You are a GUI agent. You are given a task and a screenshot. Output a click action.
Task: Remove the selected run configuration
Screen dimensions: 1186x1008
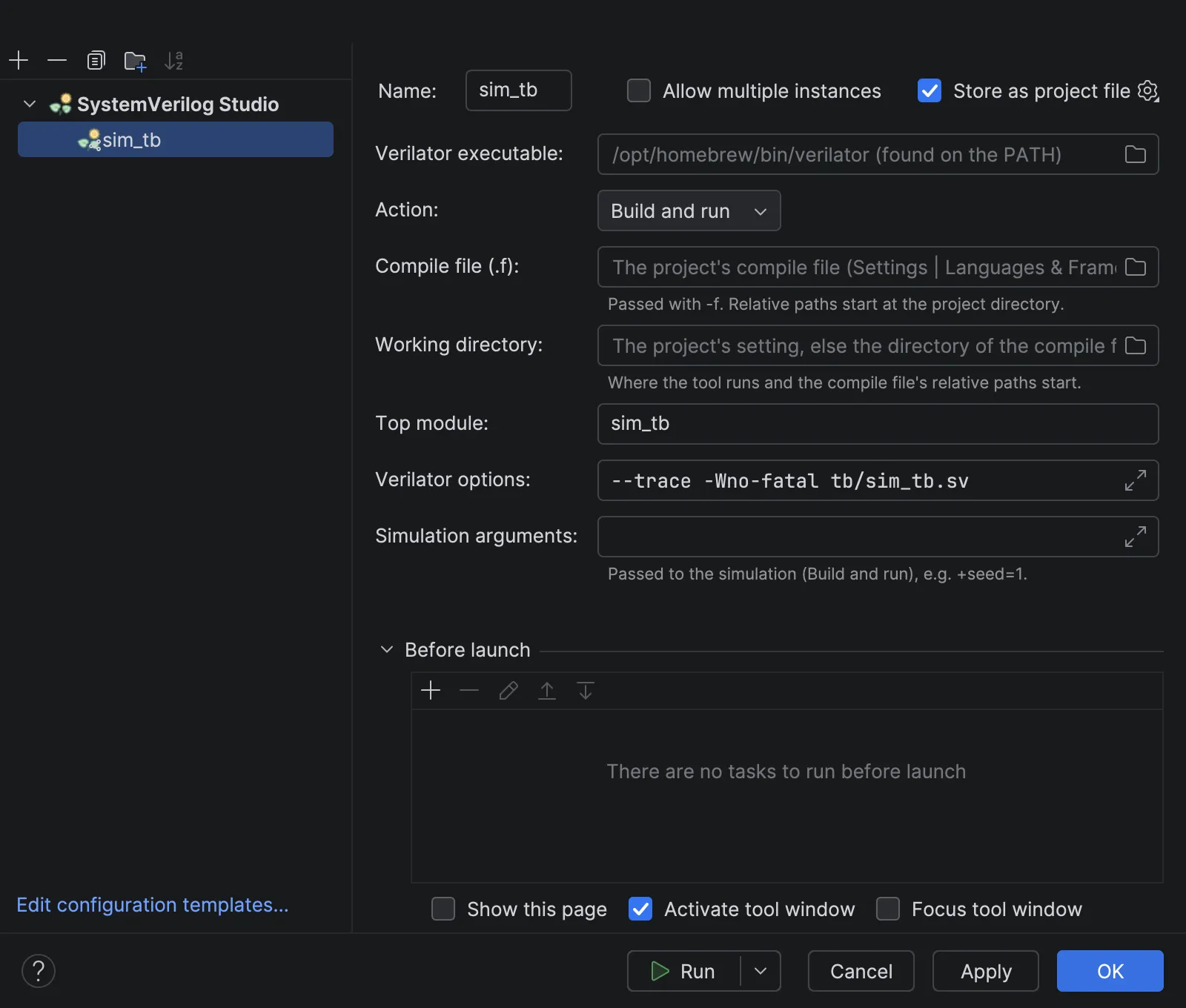[x=57, y=60]
